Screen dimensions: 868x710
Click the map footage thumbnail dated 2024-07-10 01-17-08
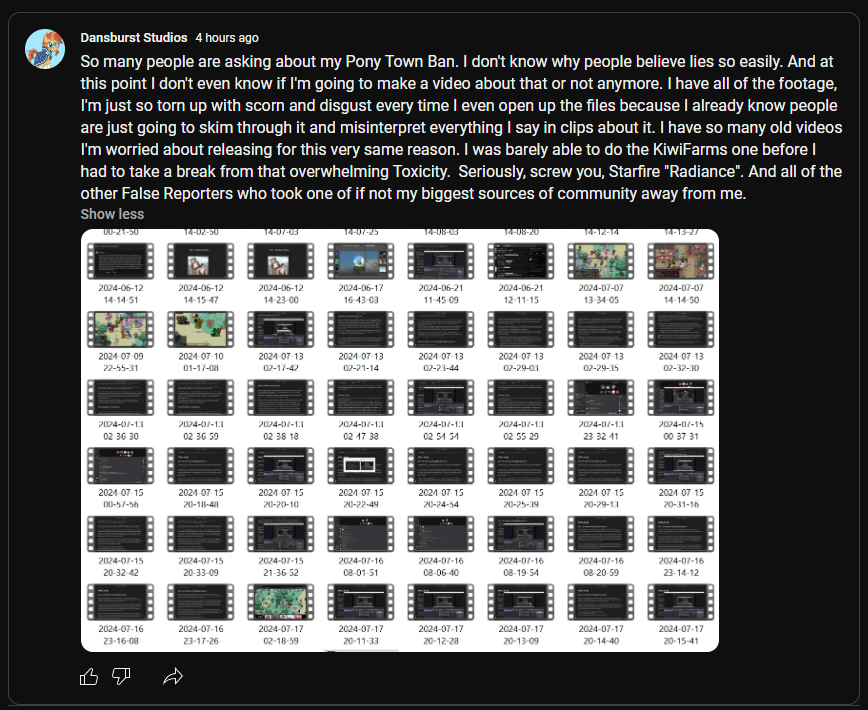coord(198,328)
